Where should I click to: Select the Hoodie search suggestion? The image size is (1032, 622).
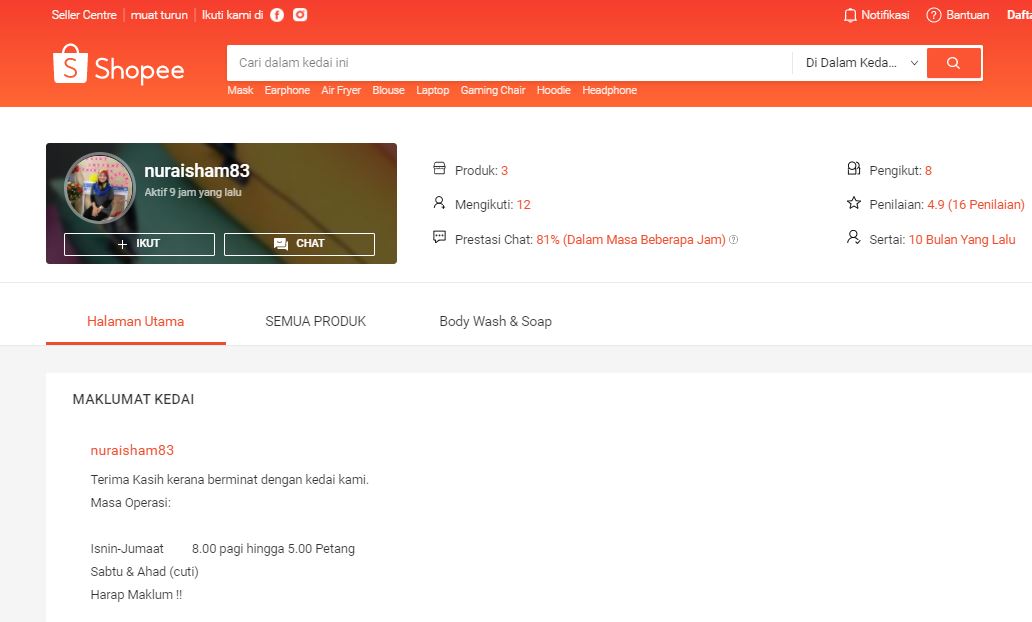(x=554, y=90)
